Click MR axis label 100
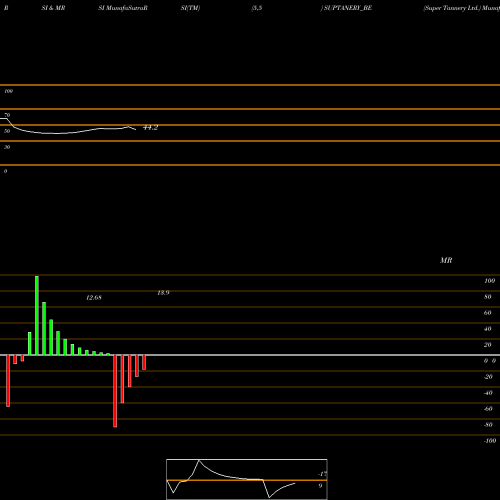500x500 pixels. [x=489, y=281]
